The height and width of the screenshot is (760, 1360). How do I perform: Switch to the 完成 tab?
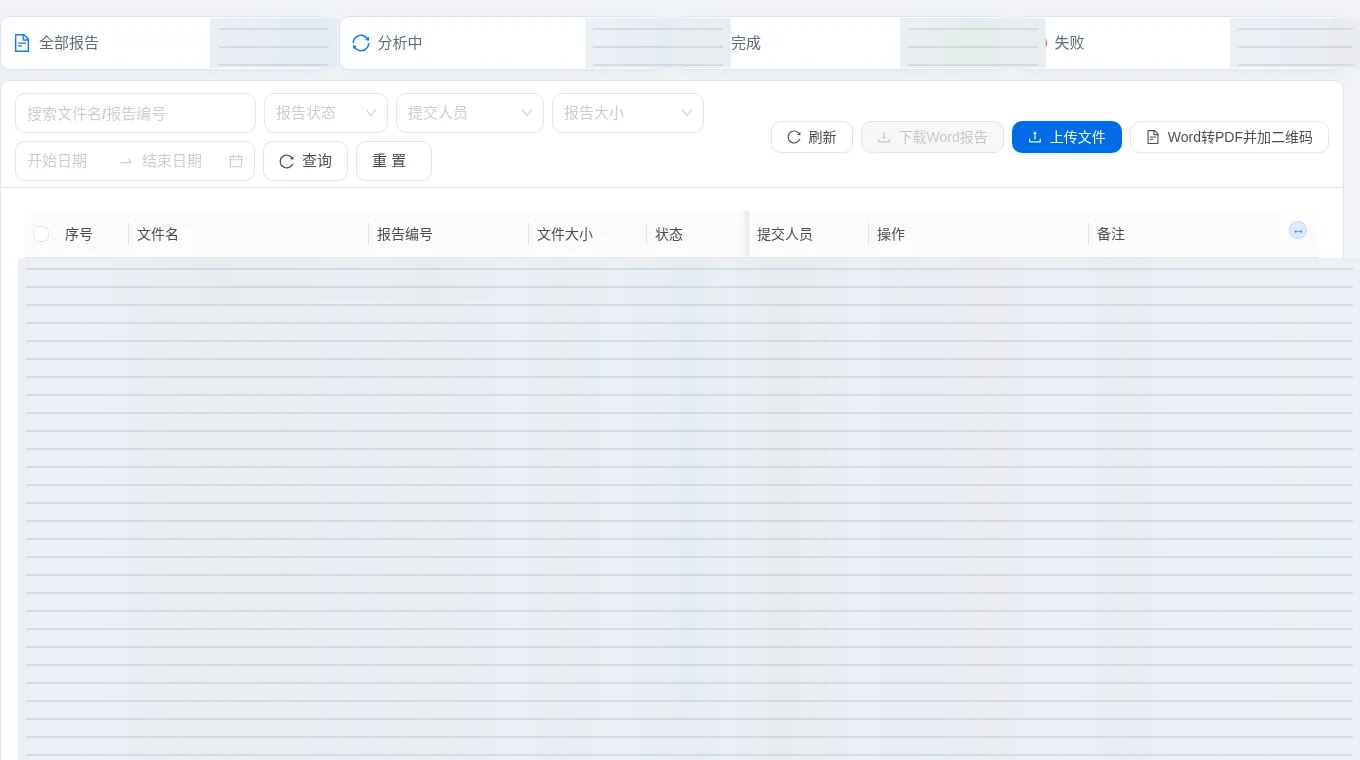(x=746, y=43)
